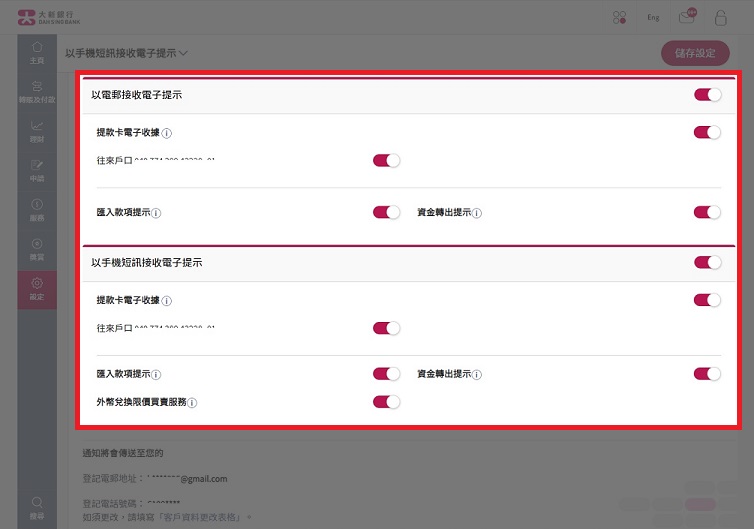Screen dimensions: 754x529
Task: Open the Dah Sing Bank logo
Action: (49, 18)
